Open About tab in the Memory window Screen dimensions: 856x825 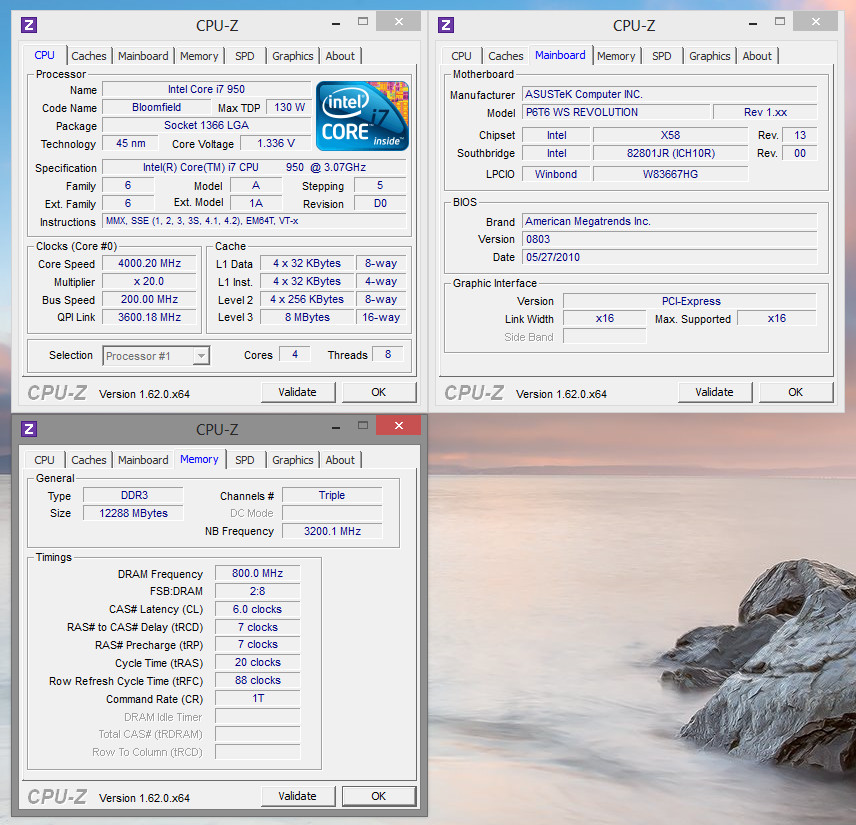point(340,460)
